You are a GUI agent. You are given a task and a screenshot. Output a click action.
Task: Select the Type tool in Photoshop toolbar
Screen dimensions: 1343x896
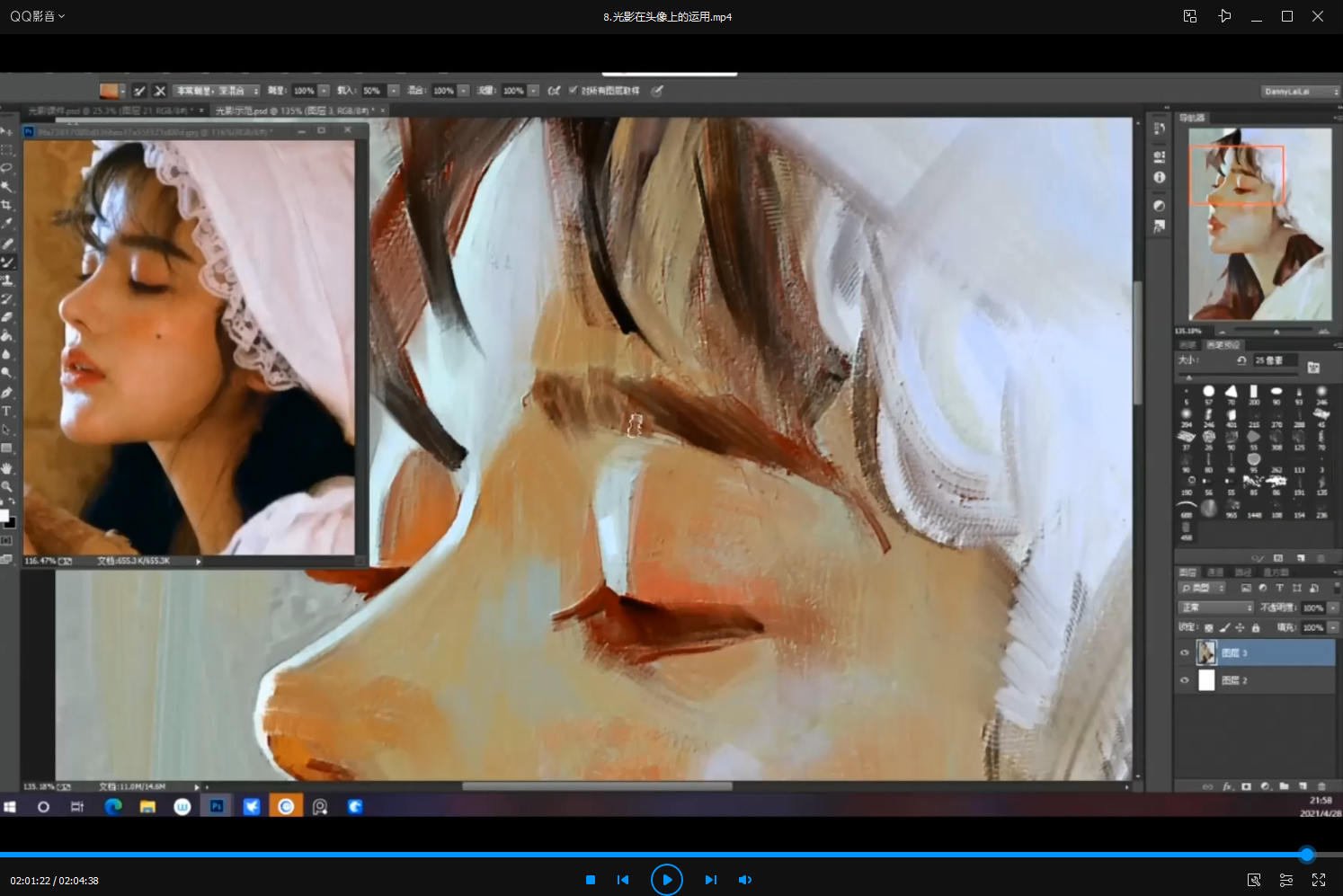coord(7,411)
